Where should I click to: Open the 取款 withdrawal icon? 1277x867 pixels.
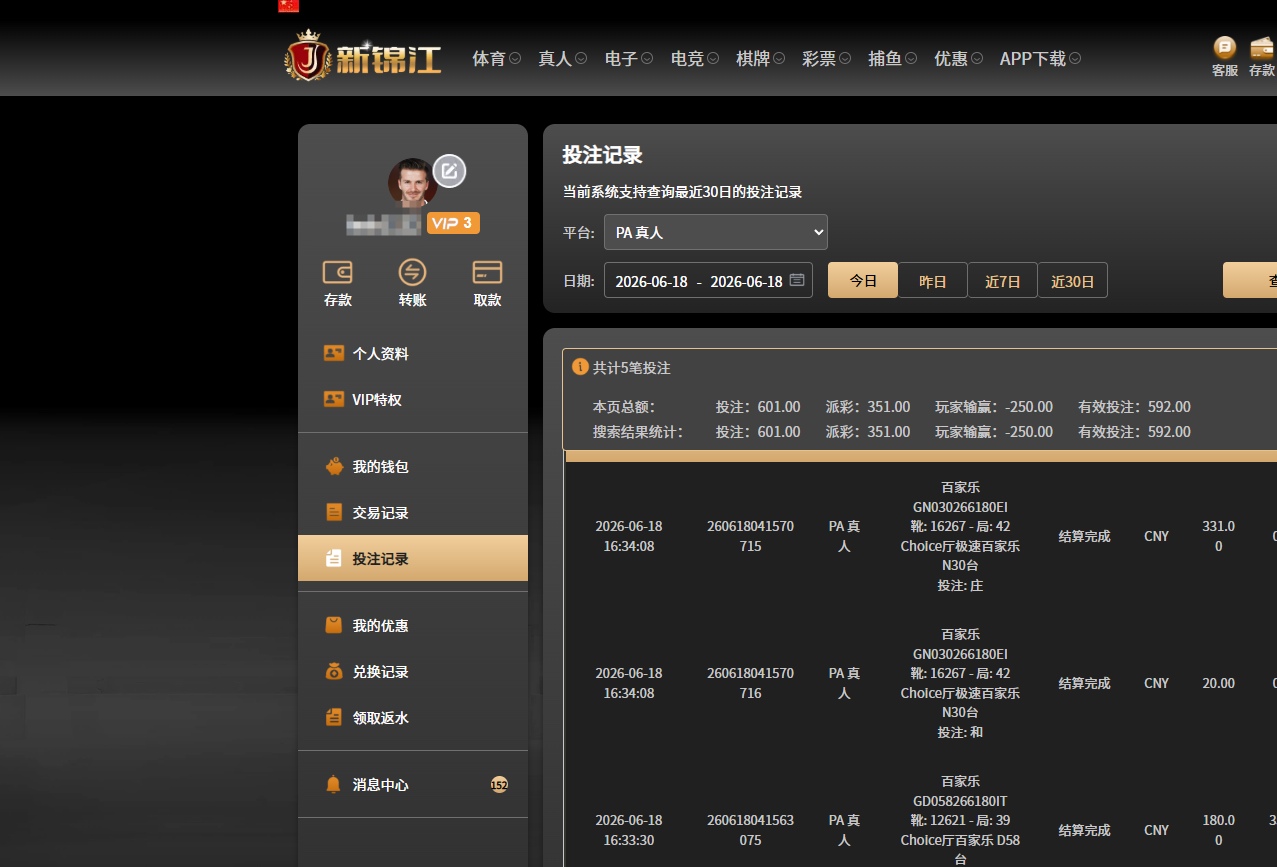[487, 283]
